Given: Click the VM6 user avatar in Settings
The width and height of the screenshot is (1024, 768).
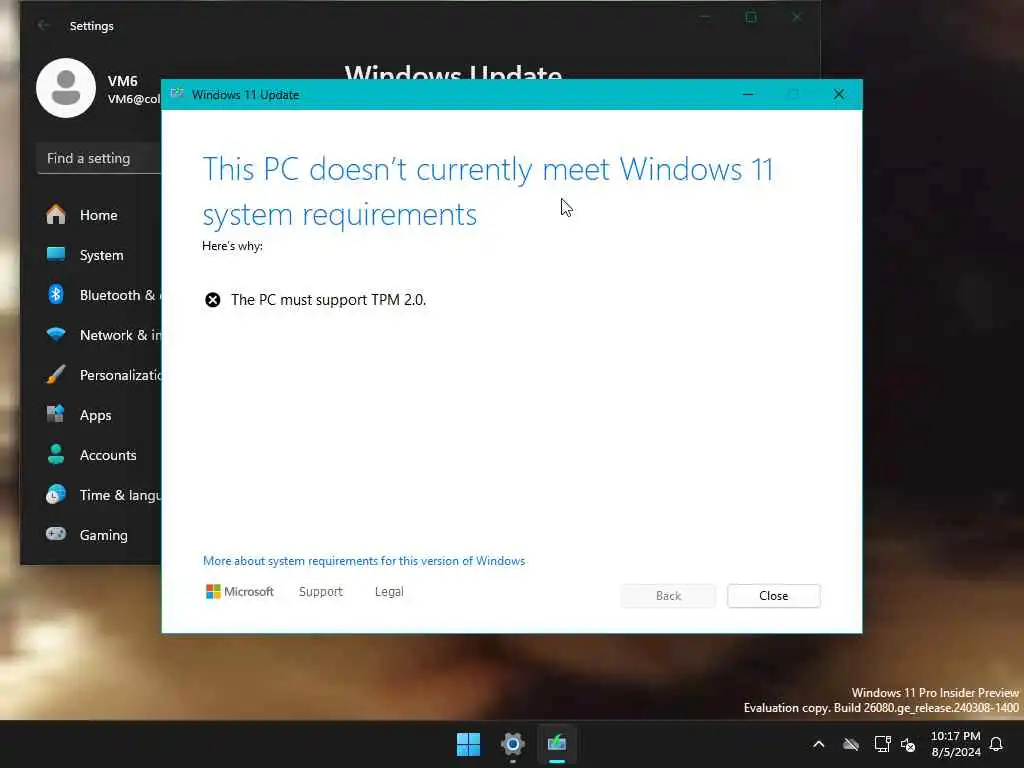Looking at the screenshot, I should (x=66, y=88).
